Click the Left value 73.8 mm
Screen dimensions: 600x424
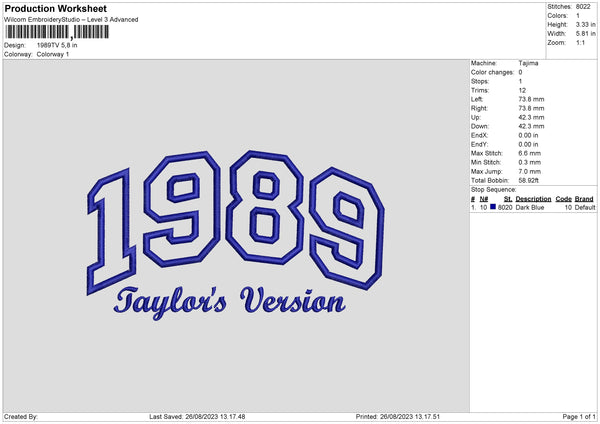531,99
